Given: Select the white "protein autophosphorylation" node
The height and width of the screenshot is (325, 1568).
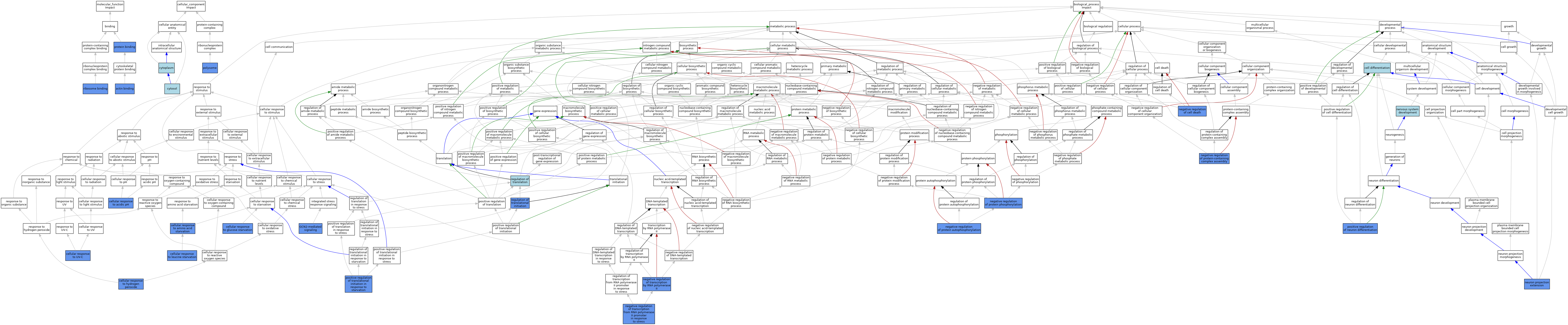Looking at the screenshot, I should coord(936,181).
